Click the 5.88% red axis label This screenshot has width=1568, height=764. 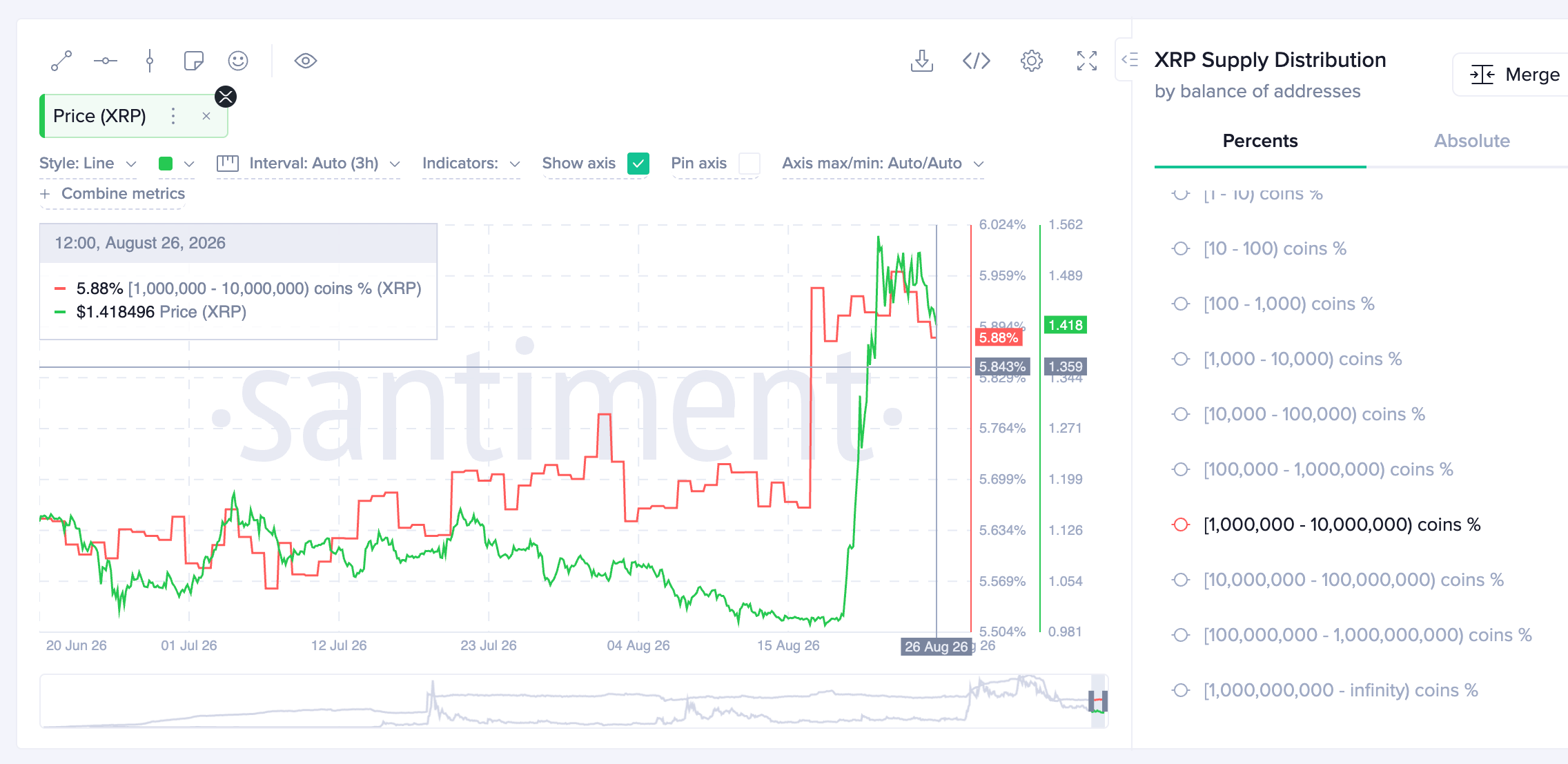999,337
